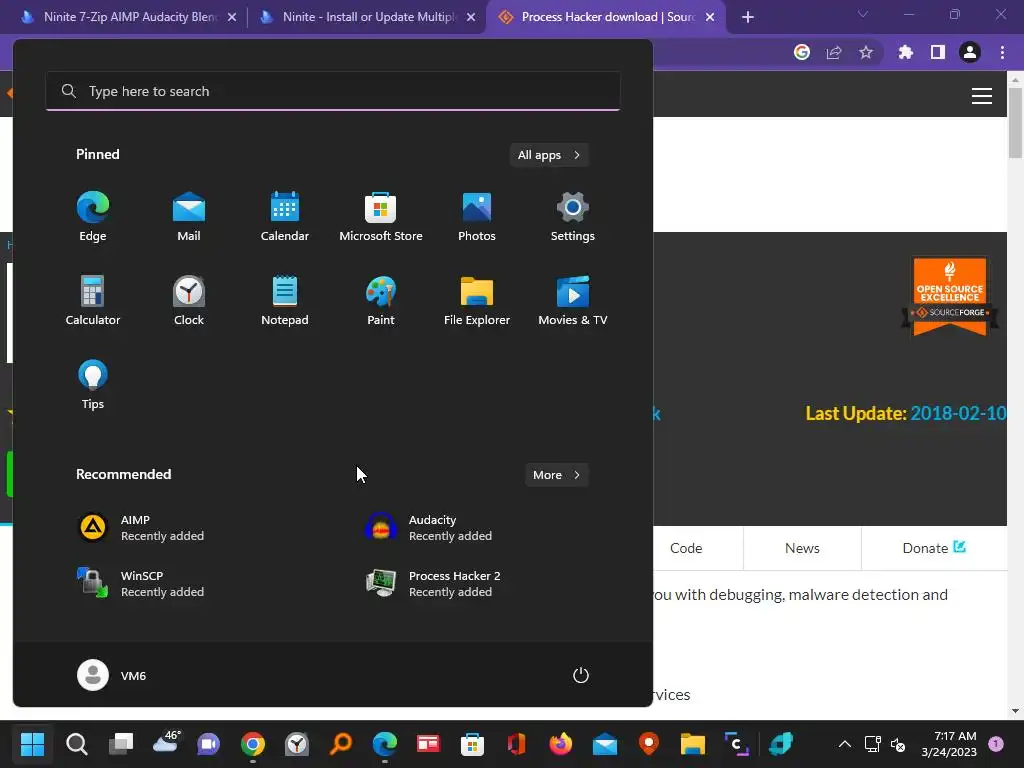Open the pinned Paint app
Screen dimensions: 1024x768
[381, 300]
